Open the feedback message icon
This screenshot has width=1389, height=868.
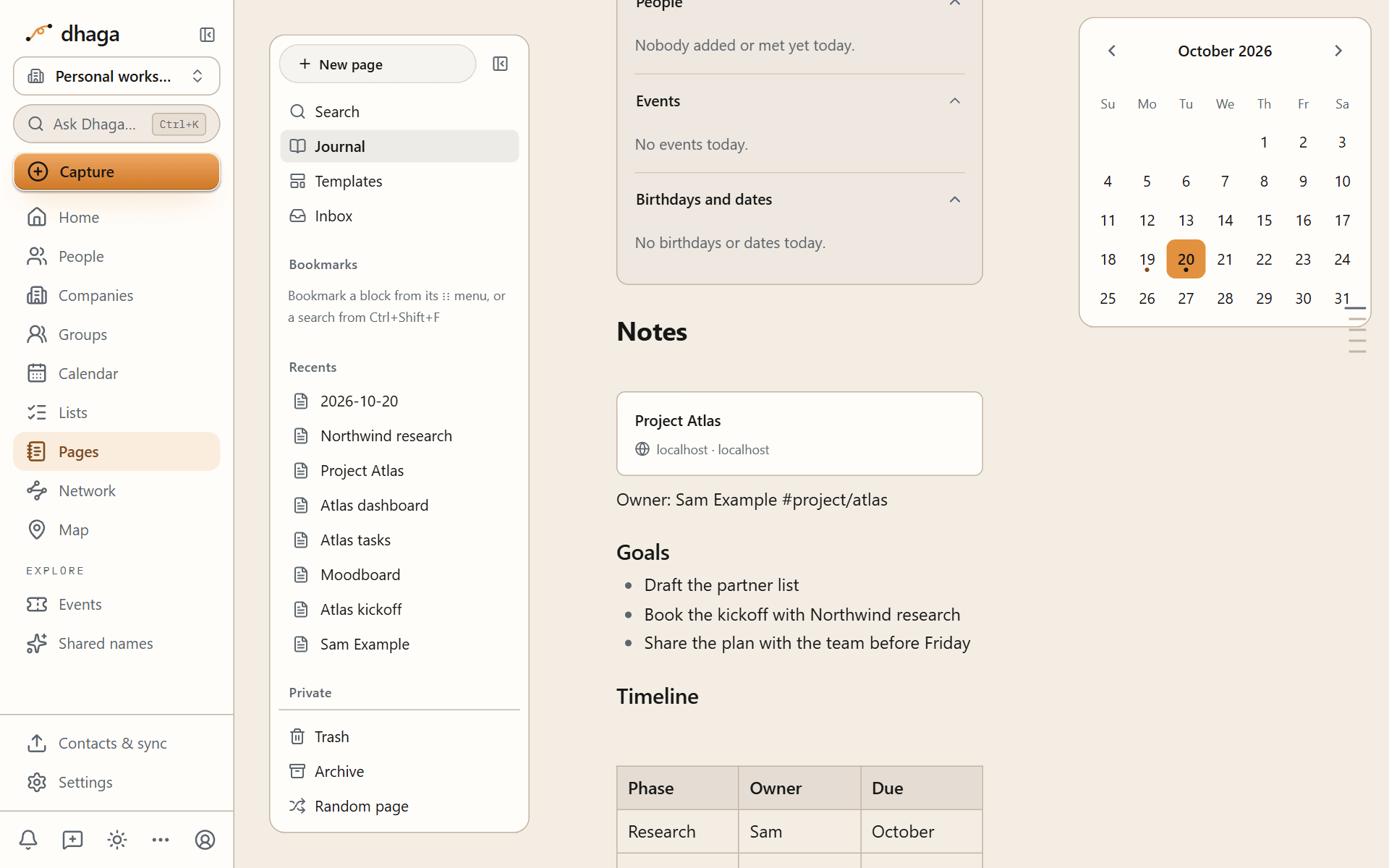tap(72, 840)
